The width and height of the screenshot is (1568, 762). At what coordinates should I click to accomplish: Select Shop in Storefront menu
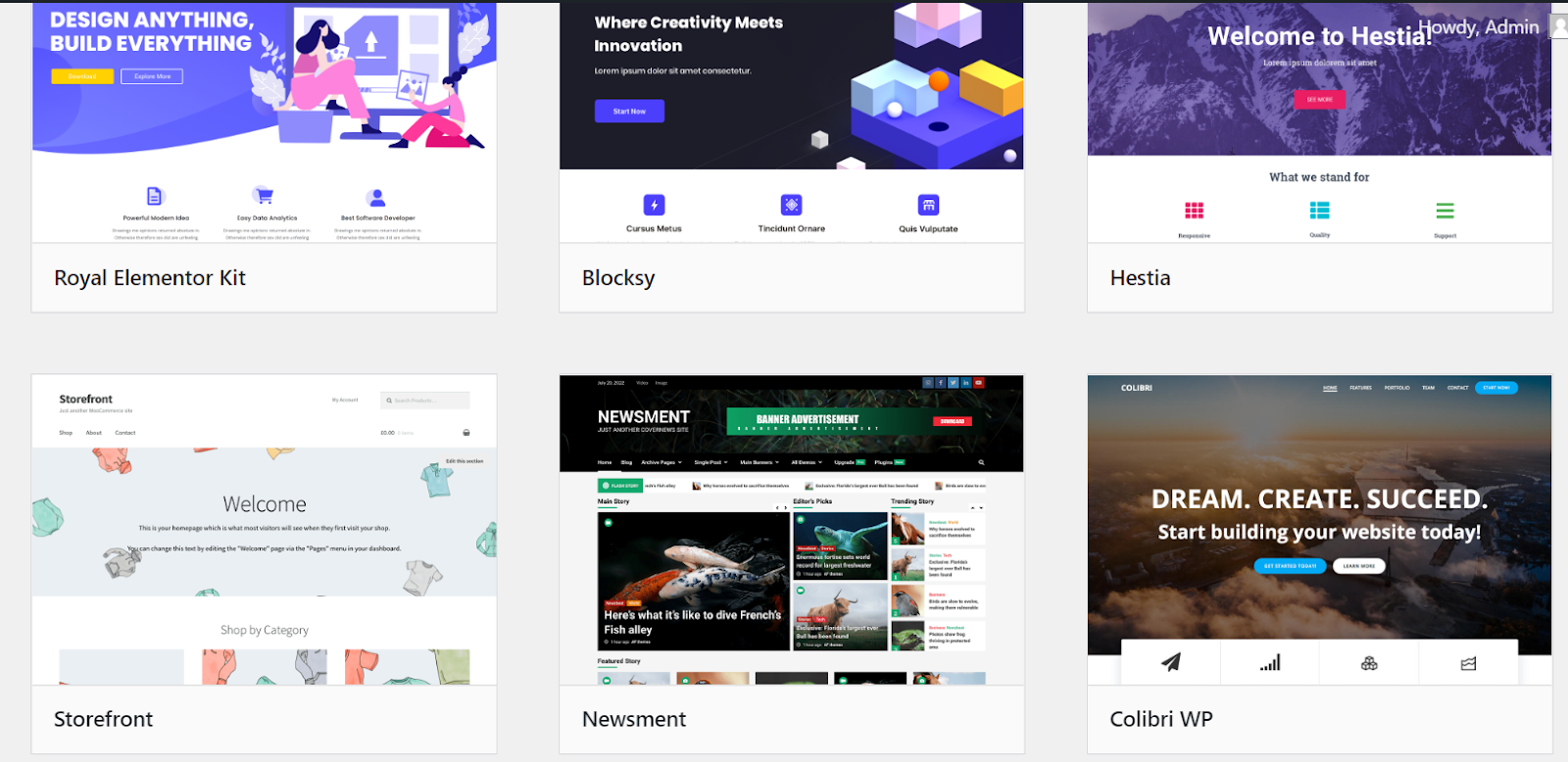coord(66,433)
